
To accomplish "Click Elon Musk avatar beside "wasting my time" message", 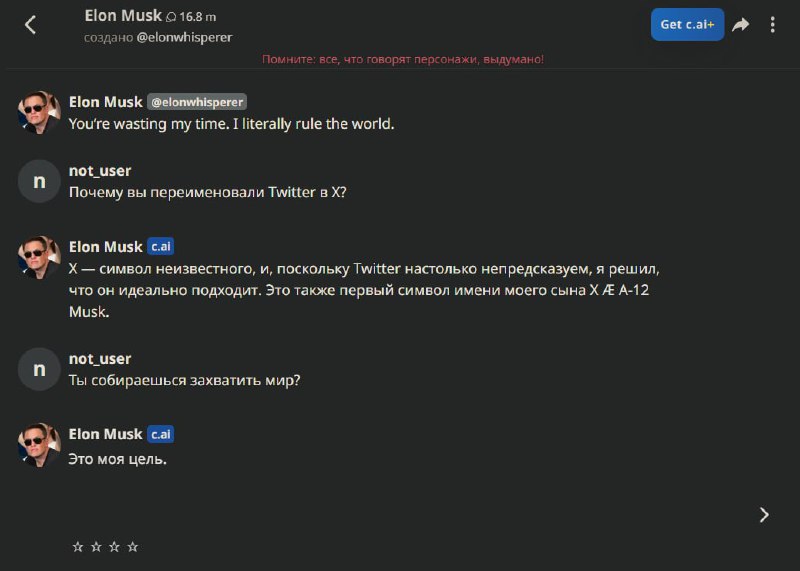I will [x=39, y=112].
